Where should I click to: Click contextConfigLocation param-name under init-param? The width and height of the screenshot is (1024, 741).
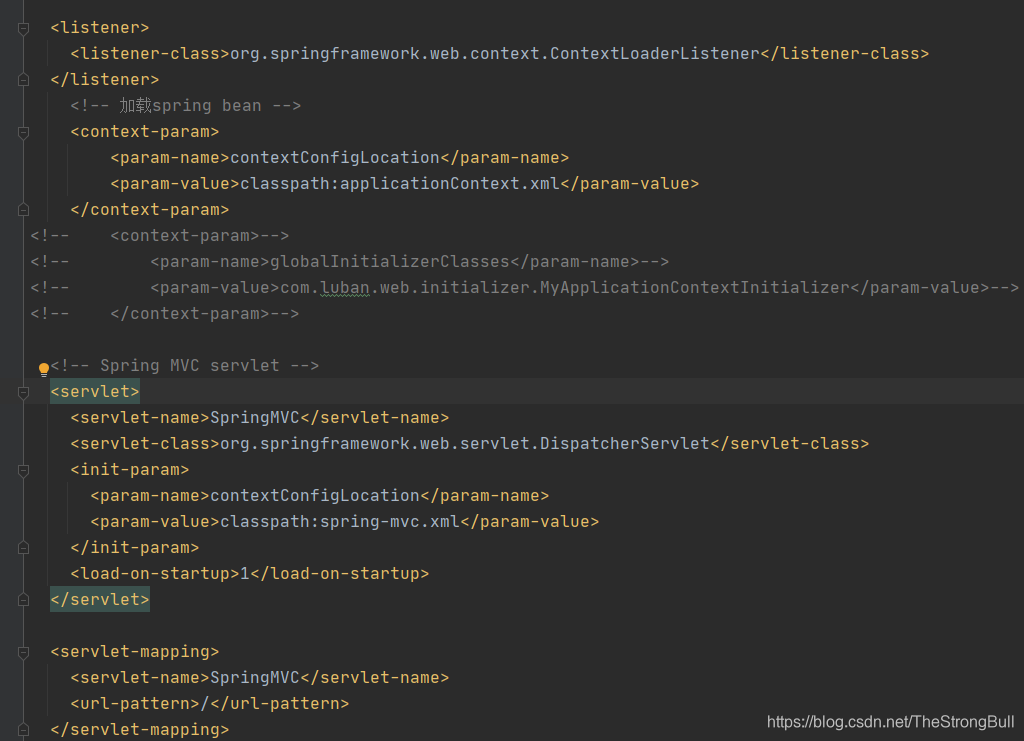[319, 496]
